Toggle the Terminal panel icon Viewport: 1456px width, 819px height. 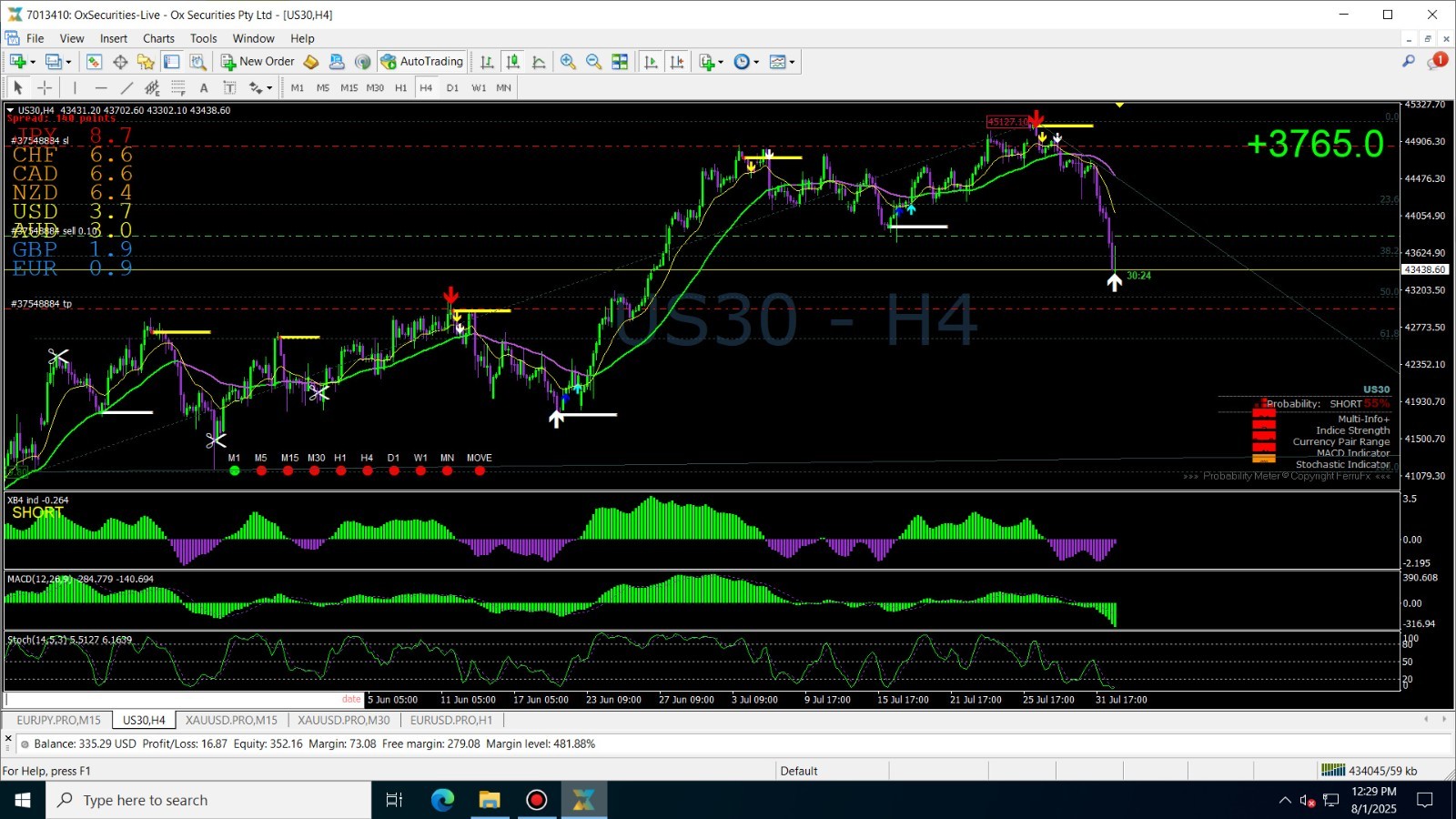click(171, 62)
